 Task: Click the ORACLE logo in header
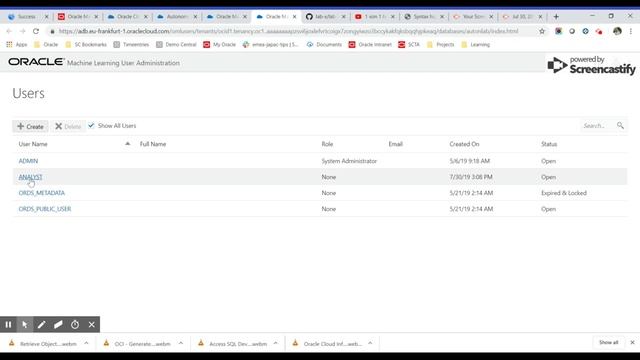click(36, 62)
